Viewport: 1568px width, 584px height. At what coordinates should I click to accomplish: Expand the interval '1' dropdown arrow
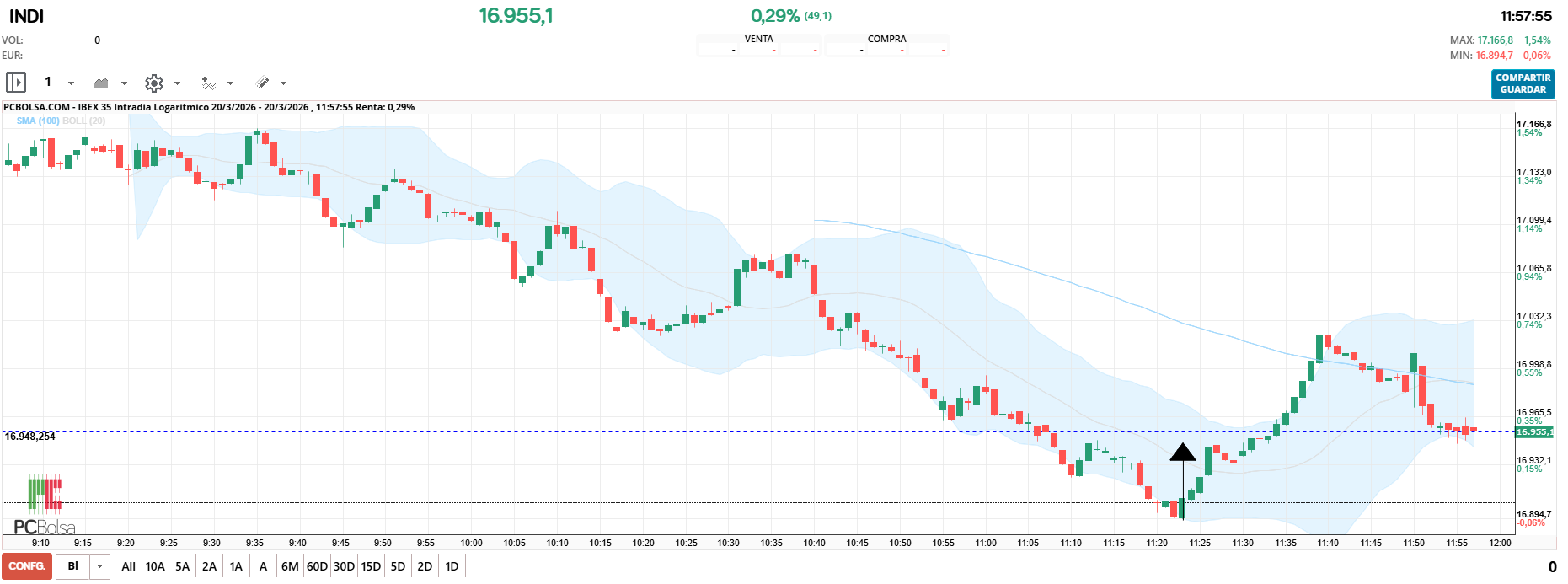click(x=71, y=83)
